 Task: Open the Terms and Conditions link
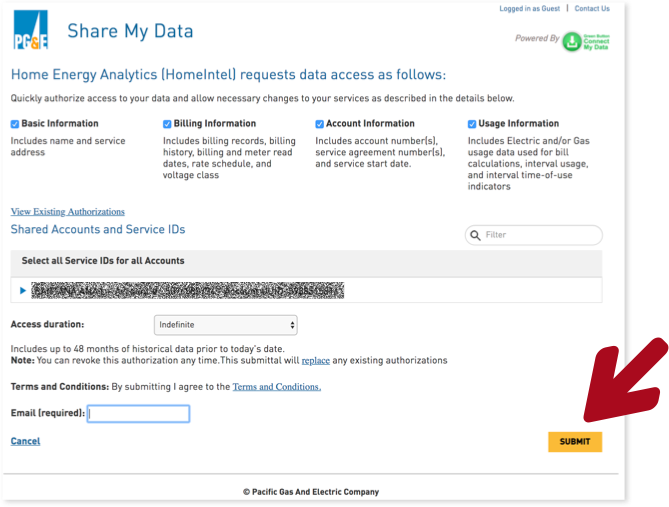point(276,387)
